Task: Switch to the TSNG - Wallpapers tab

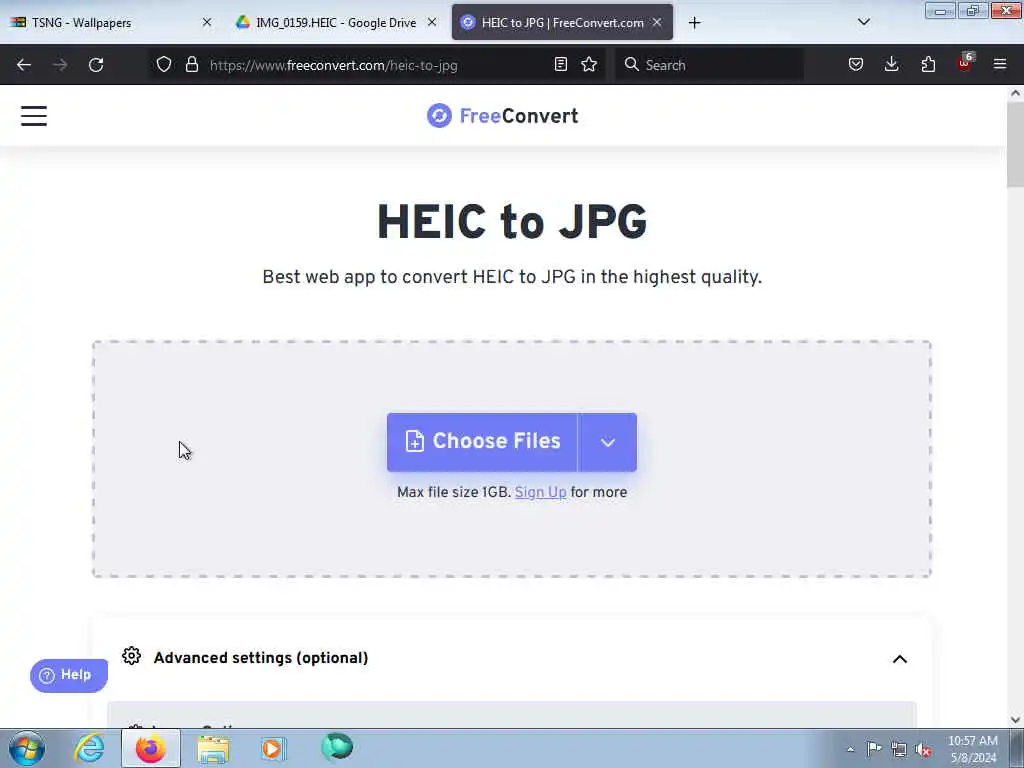Action: click(111, 23)
